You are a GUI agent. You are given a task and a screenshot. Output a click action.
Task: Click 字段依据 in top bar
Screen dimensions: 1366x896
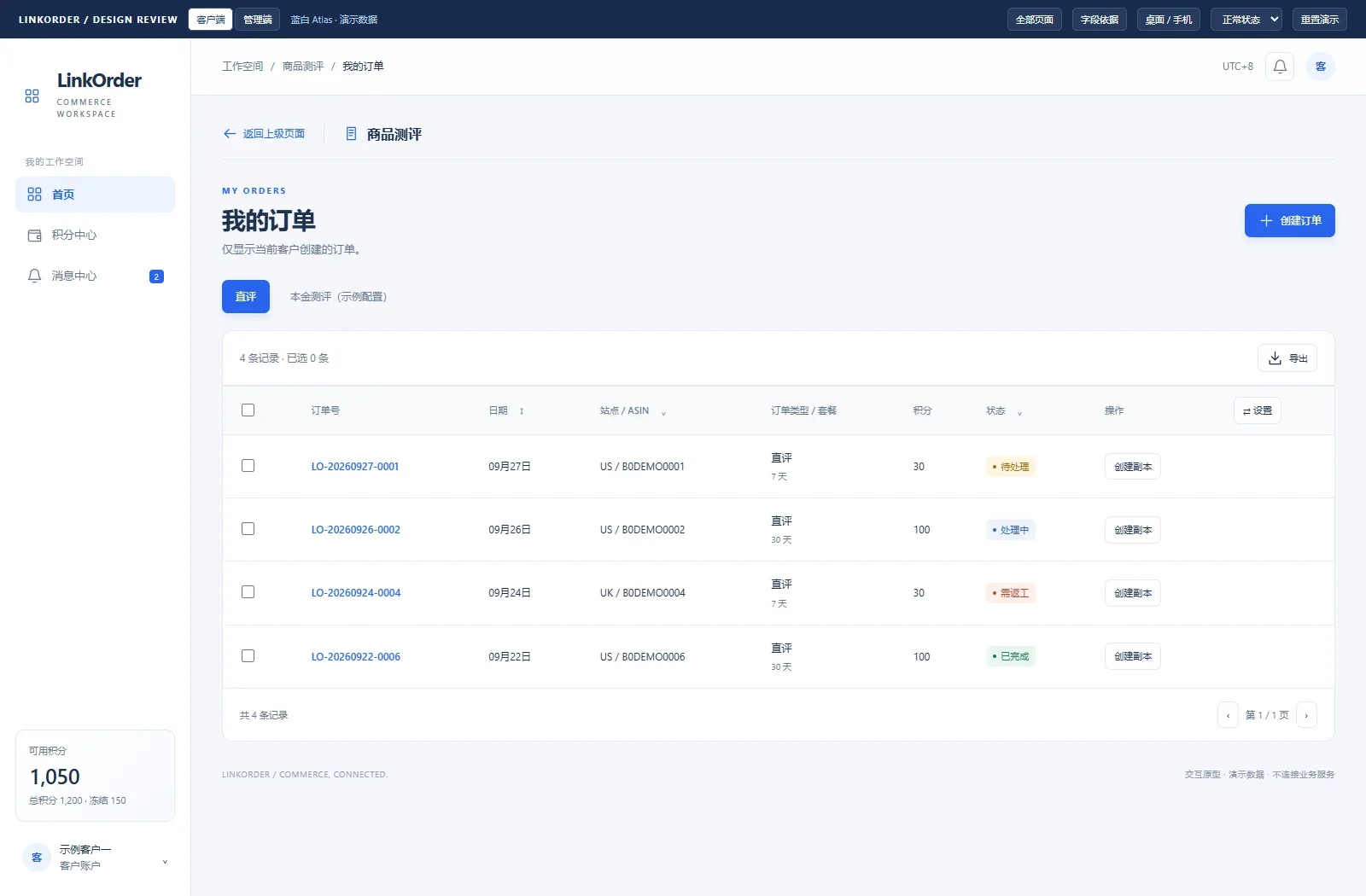[1100, 20]
